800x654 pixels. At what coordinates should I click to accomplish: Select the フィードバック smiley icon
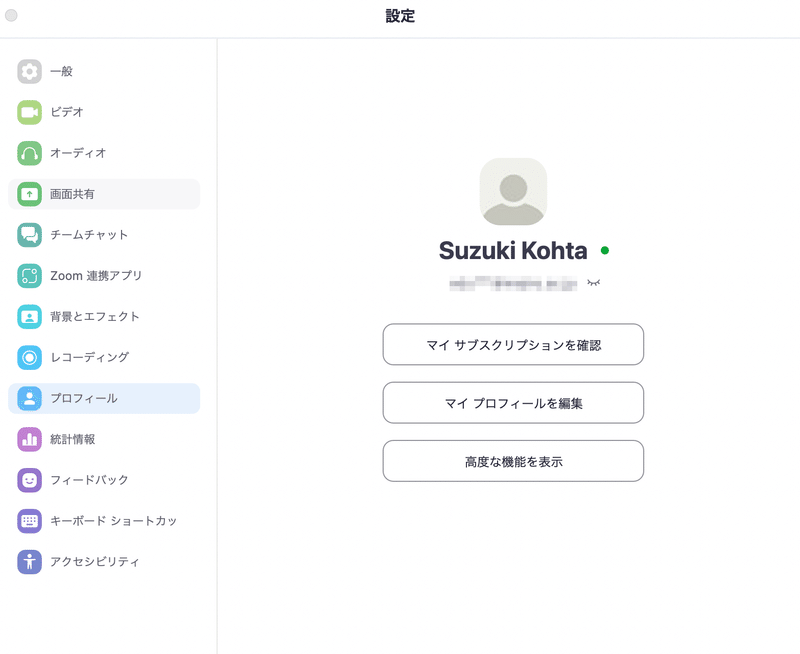coord(30,480)
